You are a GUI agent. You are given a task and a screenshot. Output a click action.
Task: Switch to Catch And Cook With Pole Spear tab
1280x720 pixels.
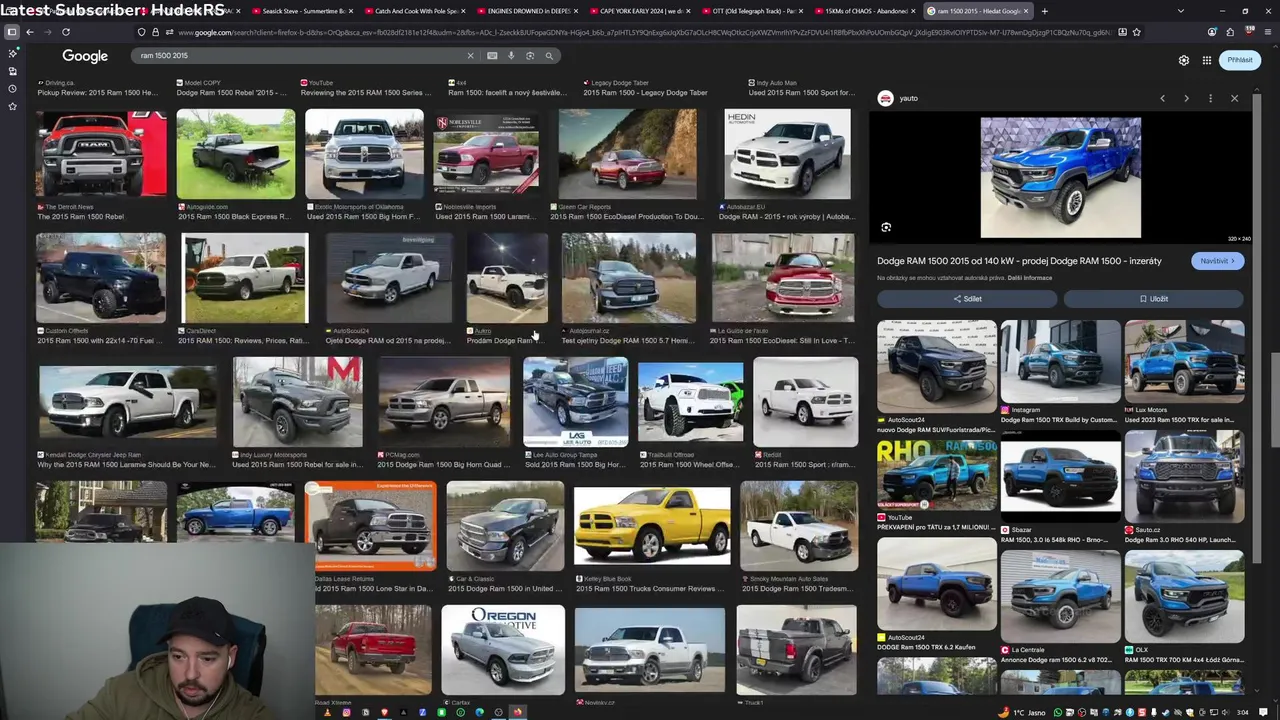pyautogui.click(x=415, y=11)
